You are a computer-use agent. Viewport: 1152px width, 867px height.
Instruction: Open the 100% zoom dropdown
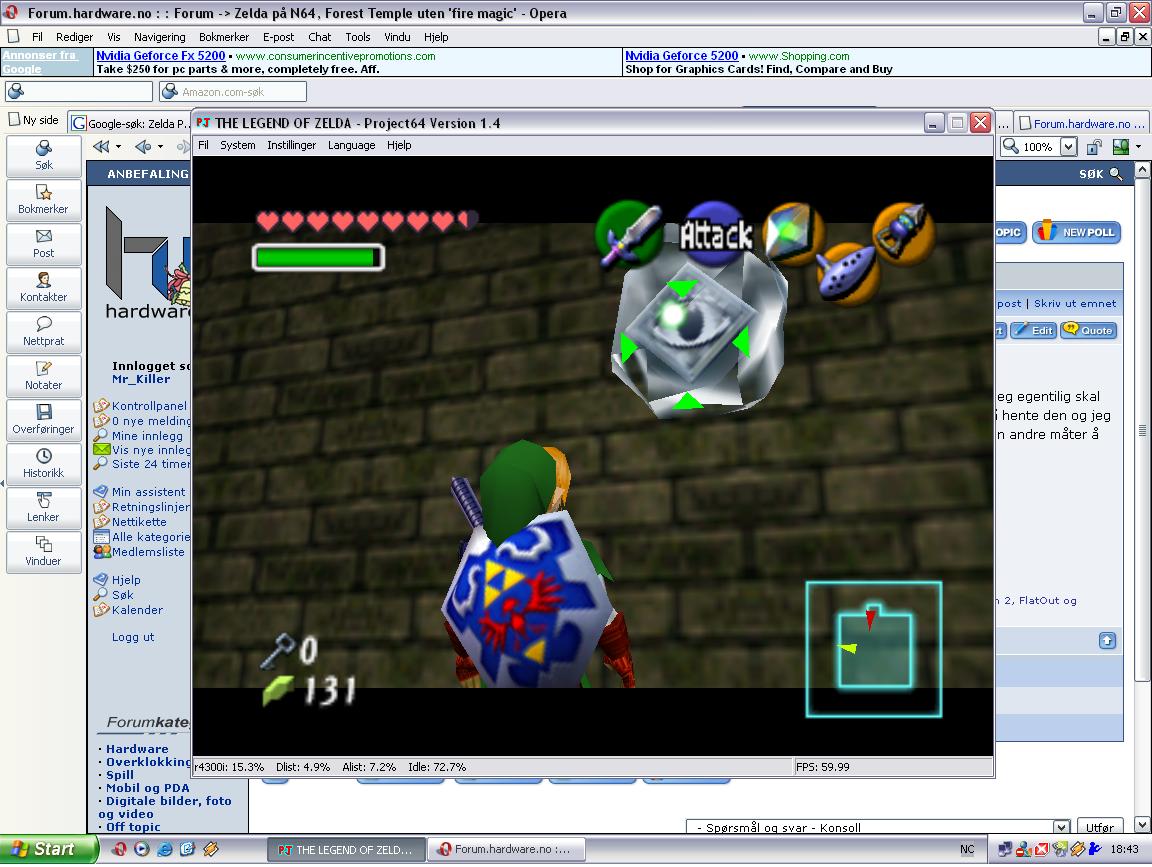[x=1068, y=146]
